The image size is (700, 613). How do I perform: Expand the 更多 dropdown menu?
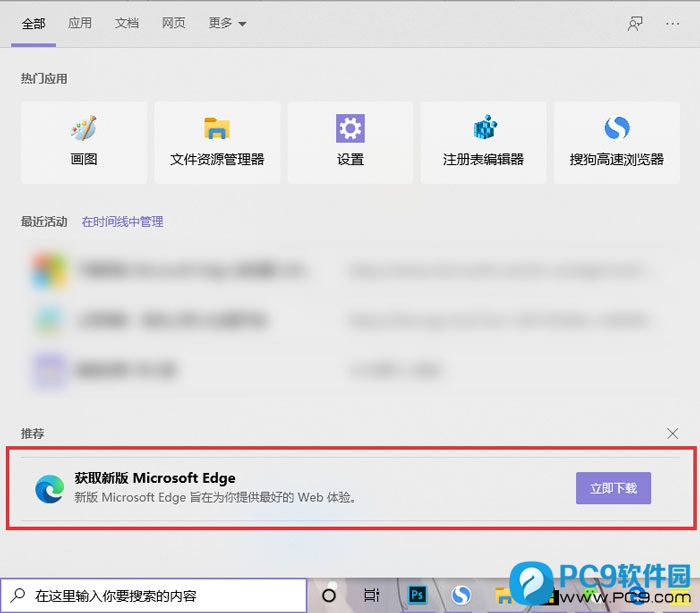pos(227,23)
